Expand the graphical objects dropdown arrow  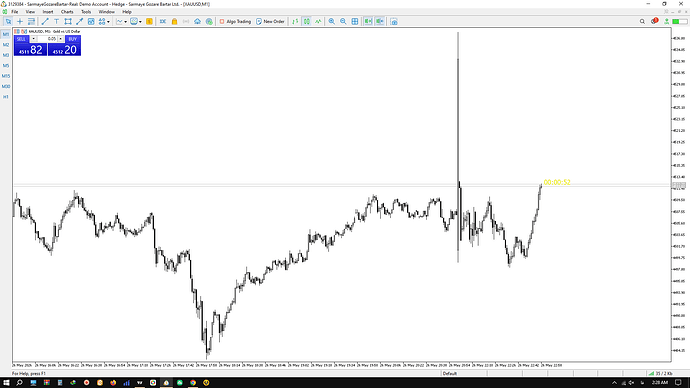click(x=108, y=22)
